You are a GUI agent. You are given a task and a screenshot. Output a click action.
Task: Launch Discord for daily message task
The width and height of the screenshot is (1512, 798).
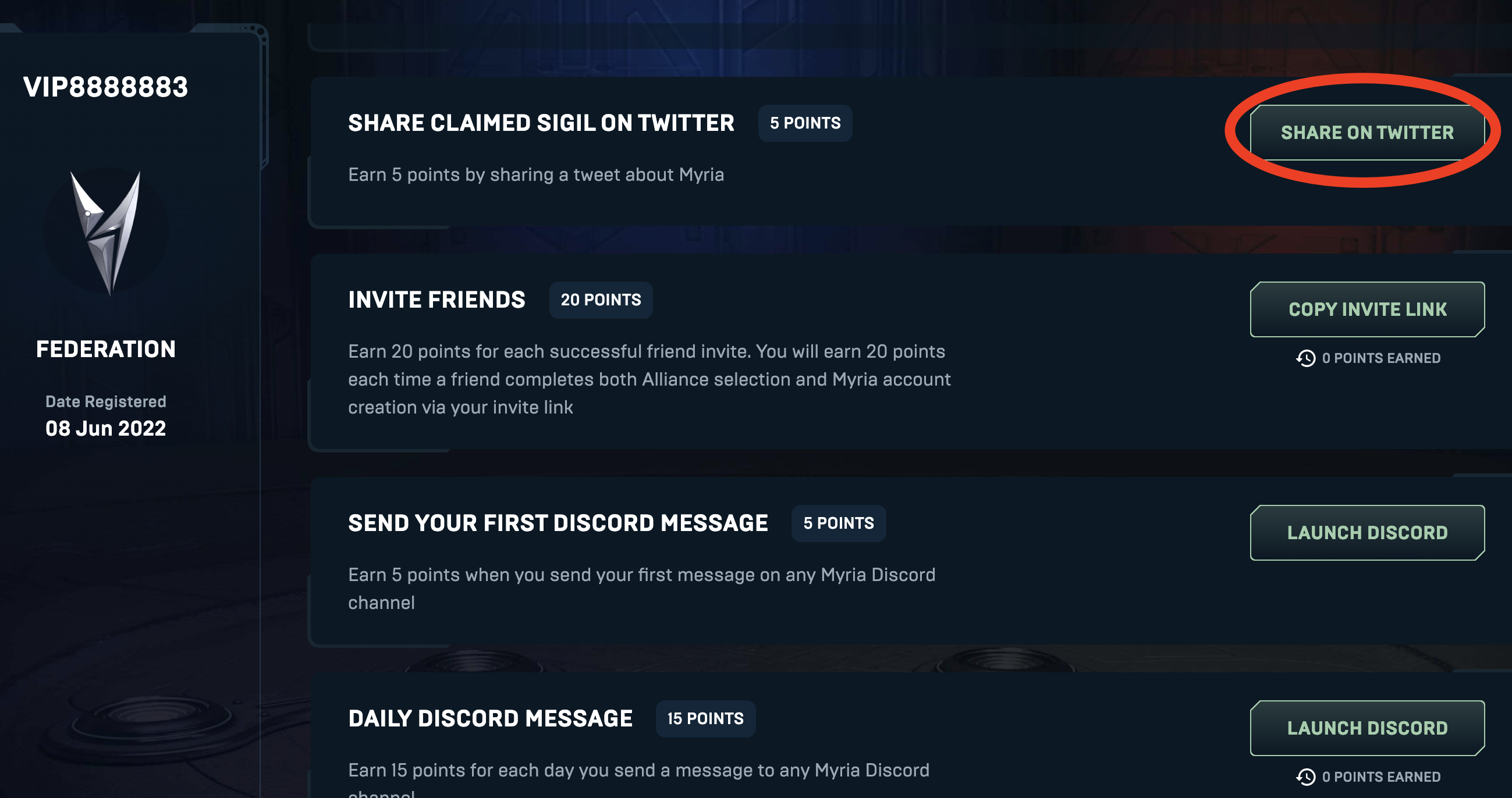pos(1367,728)
